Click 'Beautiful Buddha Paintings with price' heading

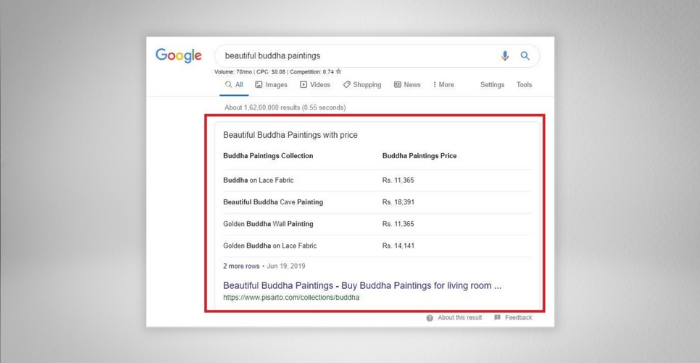click(x=290, y=135)
